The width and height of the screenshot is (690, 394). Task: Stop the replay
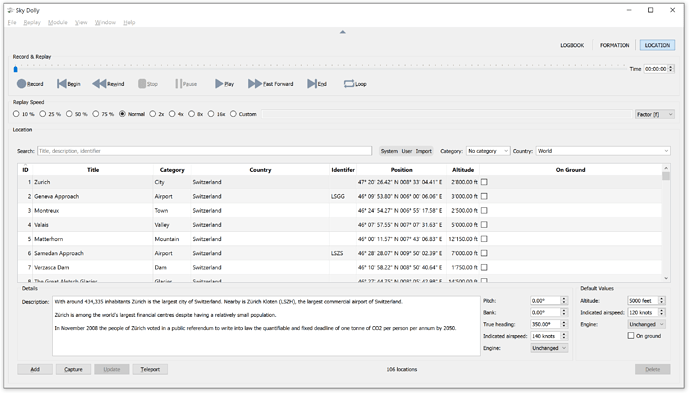tap(148, 84)
